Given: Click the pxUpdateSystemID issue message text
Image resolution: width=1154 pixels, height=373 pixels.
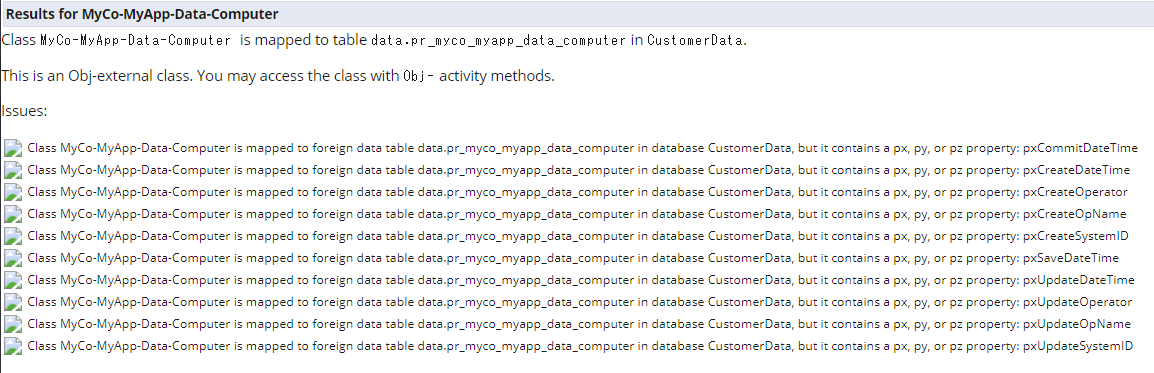Looking at the screenshot, I should tap(580, 346).
